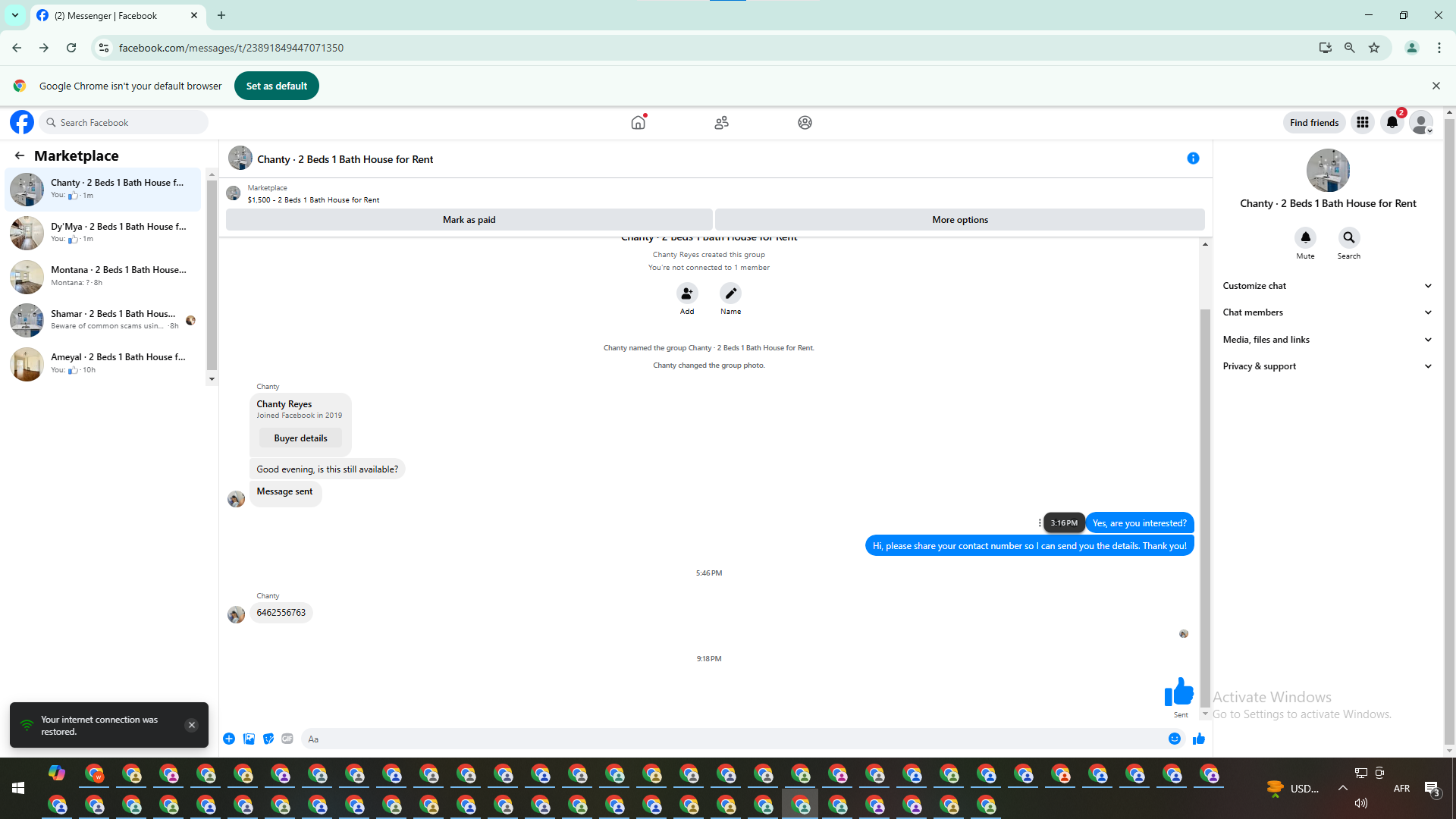Choose a sticker
This screenshot has width=1456, height=819.
point(268,739)
